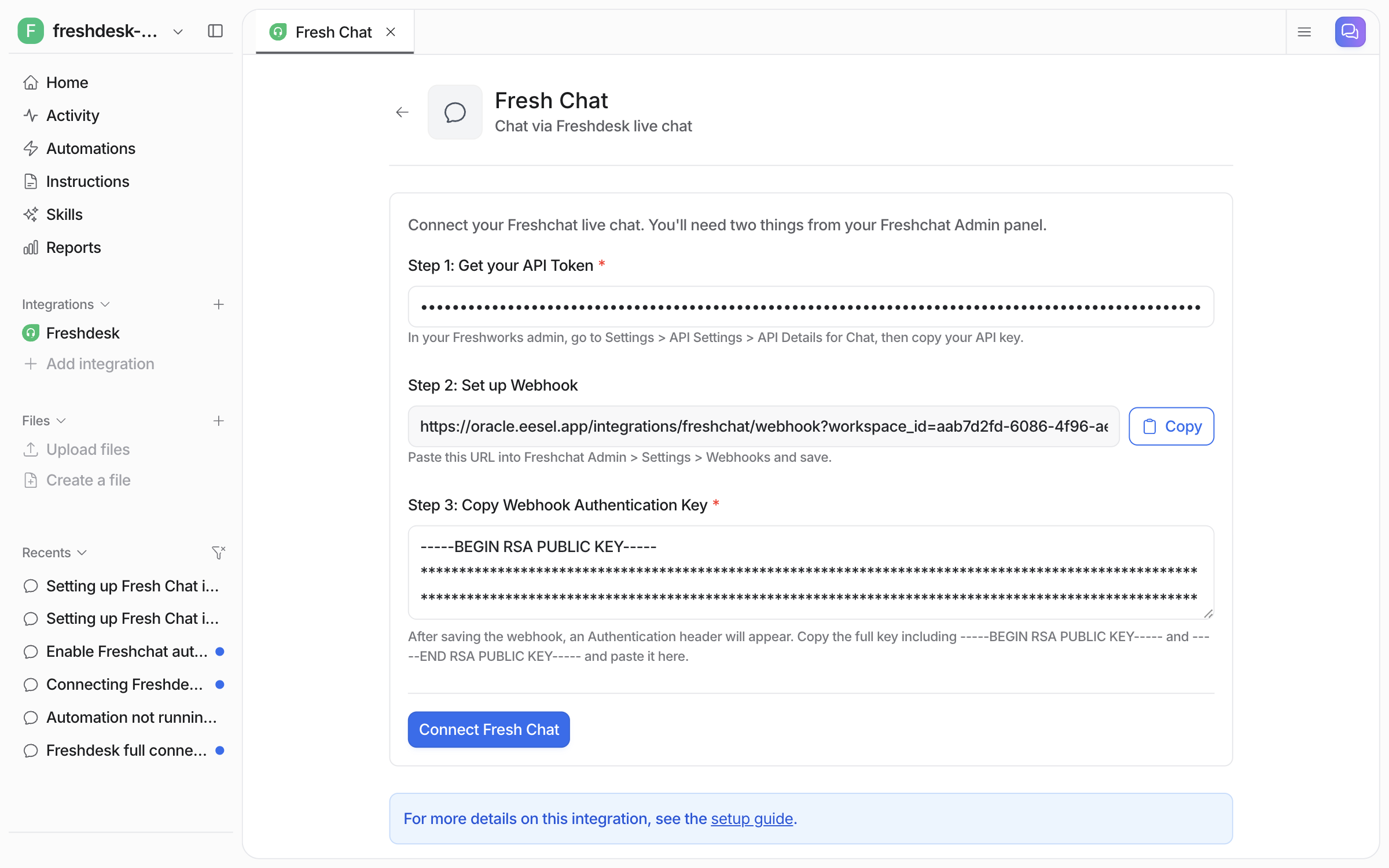Image resolution: width=1389 pixels, height=868 pixels.
Task: Click the green F workspace logo
Action: [x=31, y=31]
